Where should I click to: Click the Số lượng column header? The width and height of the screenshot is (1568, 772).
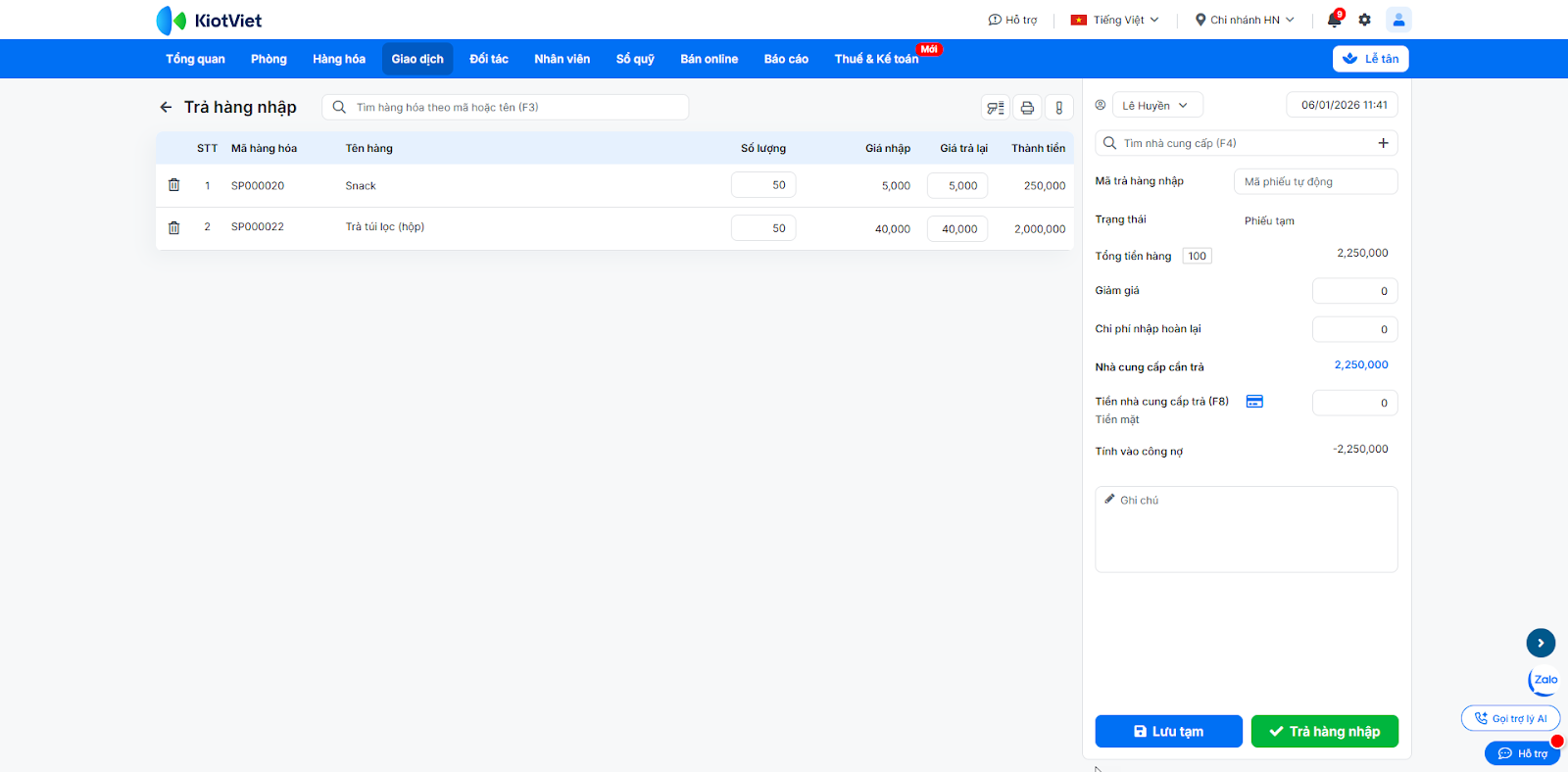(763, 149)
